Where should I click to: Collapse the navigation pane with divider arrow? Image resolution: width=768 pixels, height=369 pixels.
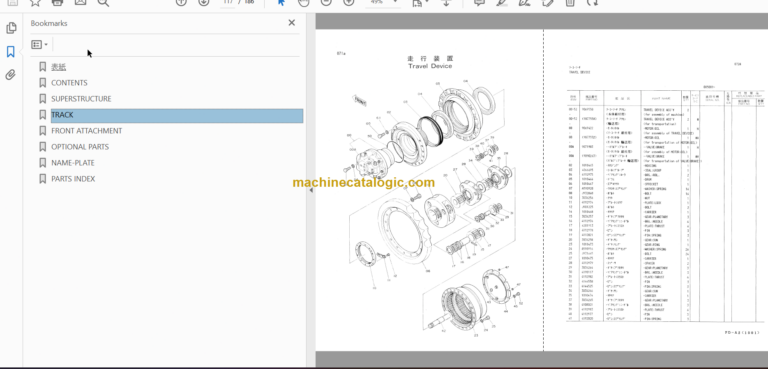[311, 190]
